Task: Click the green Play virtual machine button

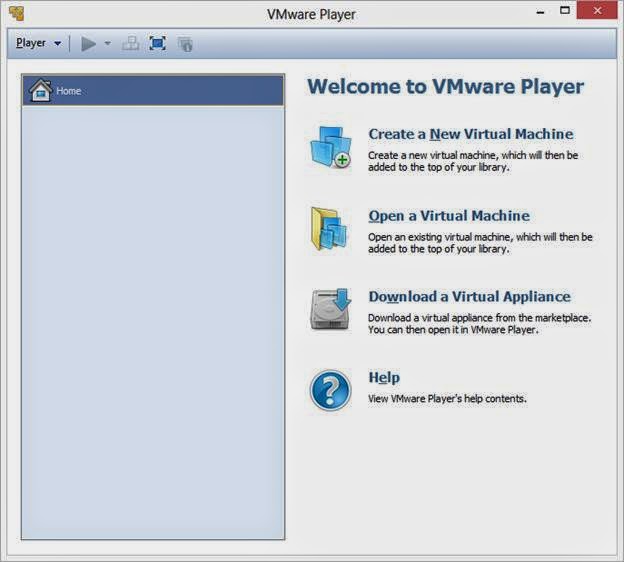Action: click(x=88, y=43)
